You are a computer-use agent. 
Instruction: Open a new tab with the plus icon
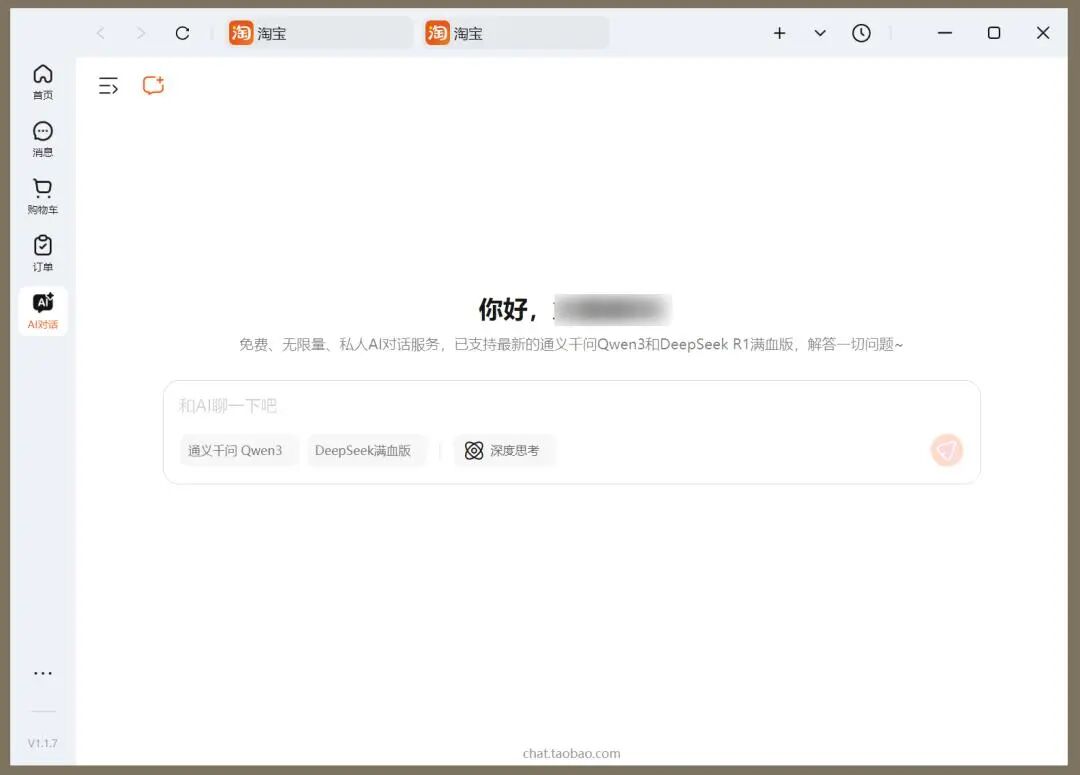point(779,32)
